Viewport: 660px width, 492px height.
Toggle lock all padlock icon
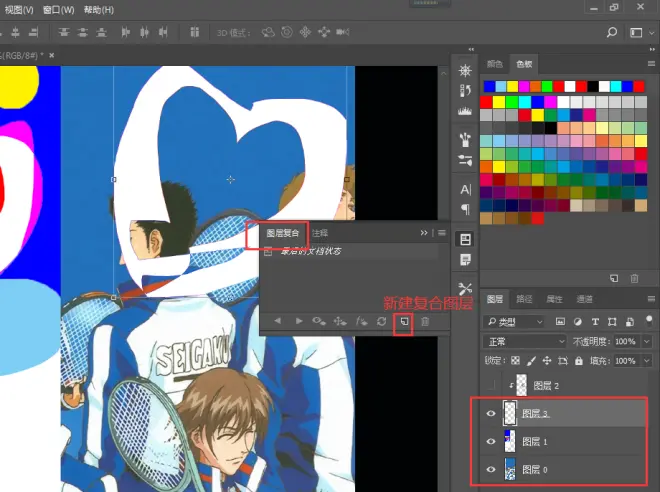579,361
